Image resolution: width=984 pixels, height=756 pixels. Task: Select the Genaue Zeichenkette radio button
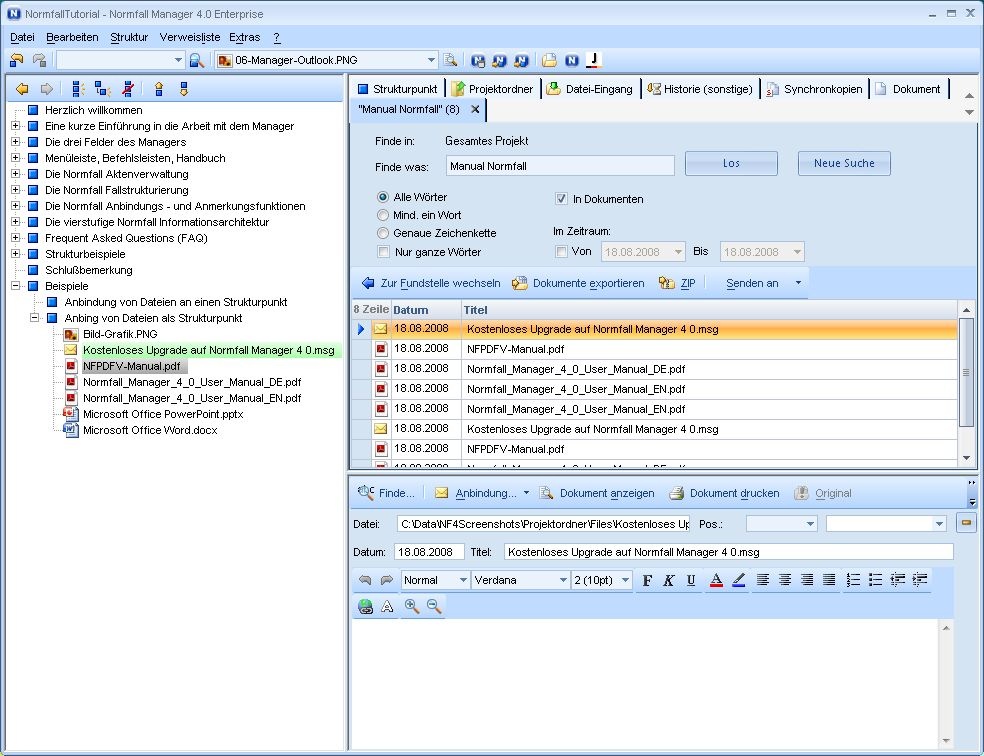tap(383, 233)
